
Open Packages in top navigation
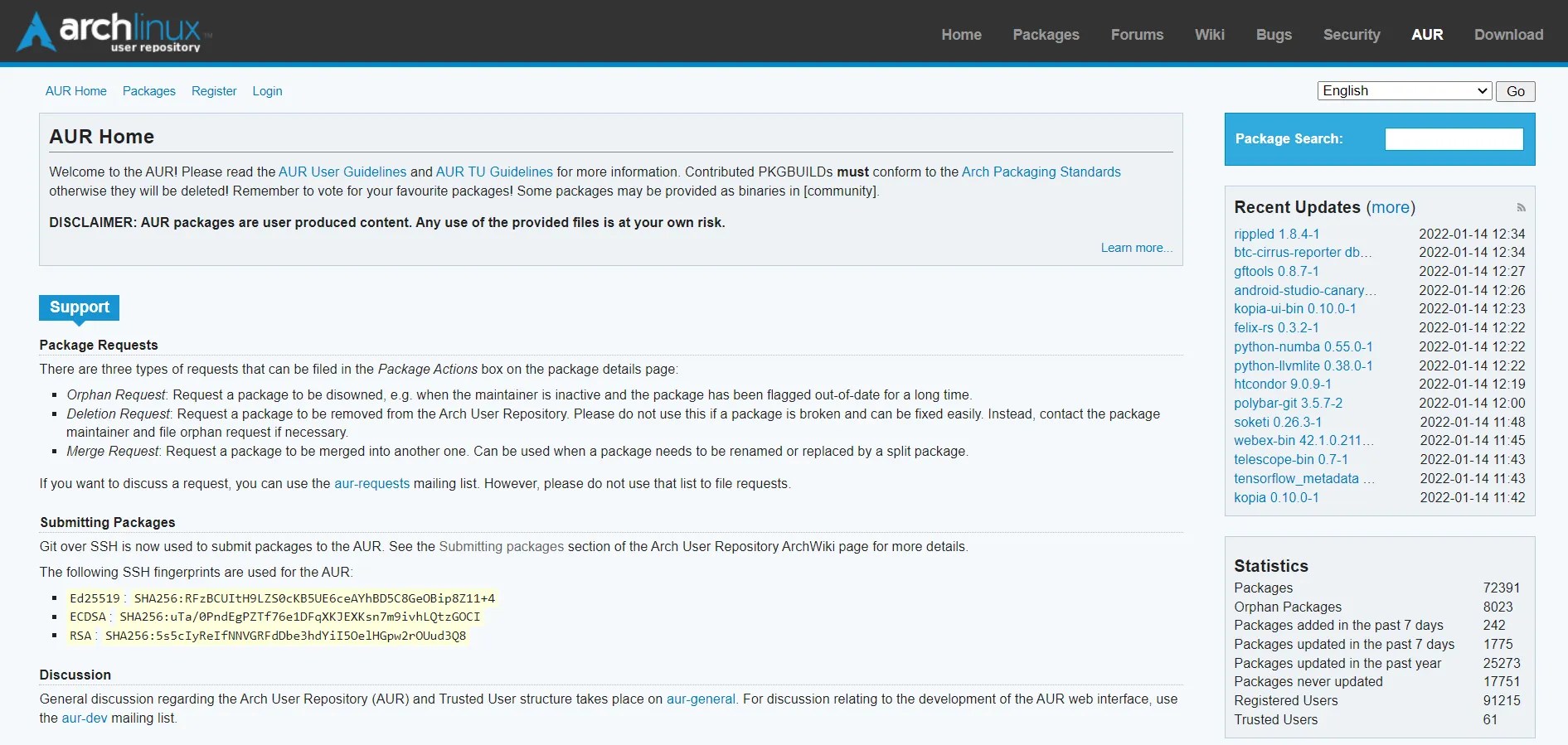pyautogui.click(x=1046, y=35)
